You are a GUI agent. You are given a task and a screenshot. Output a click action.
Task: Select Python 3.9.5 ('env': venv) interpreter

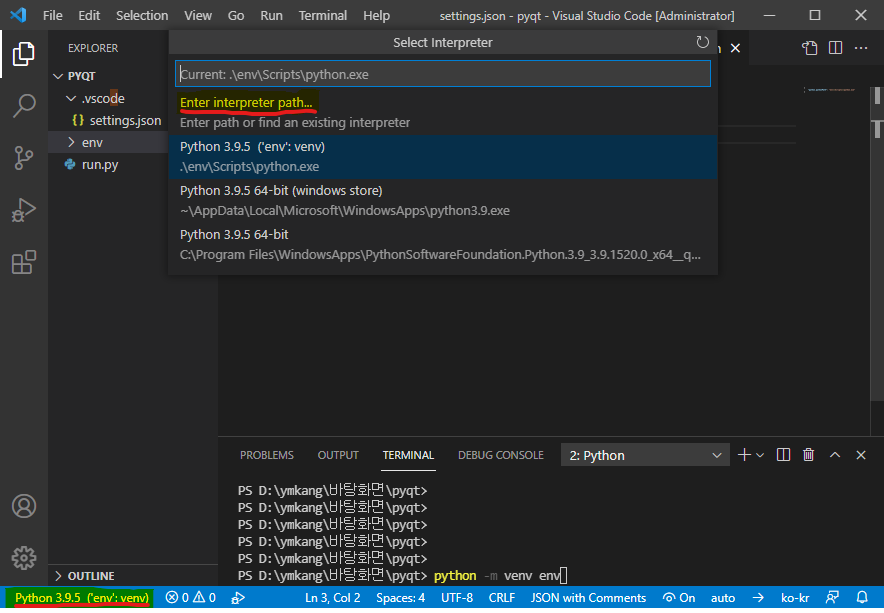coord(443,156)
